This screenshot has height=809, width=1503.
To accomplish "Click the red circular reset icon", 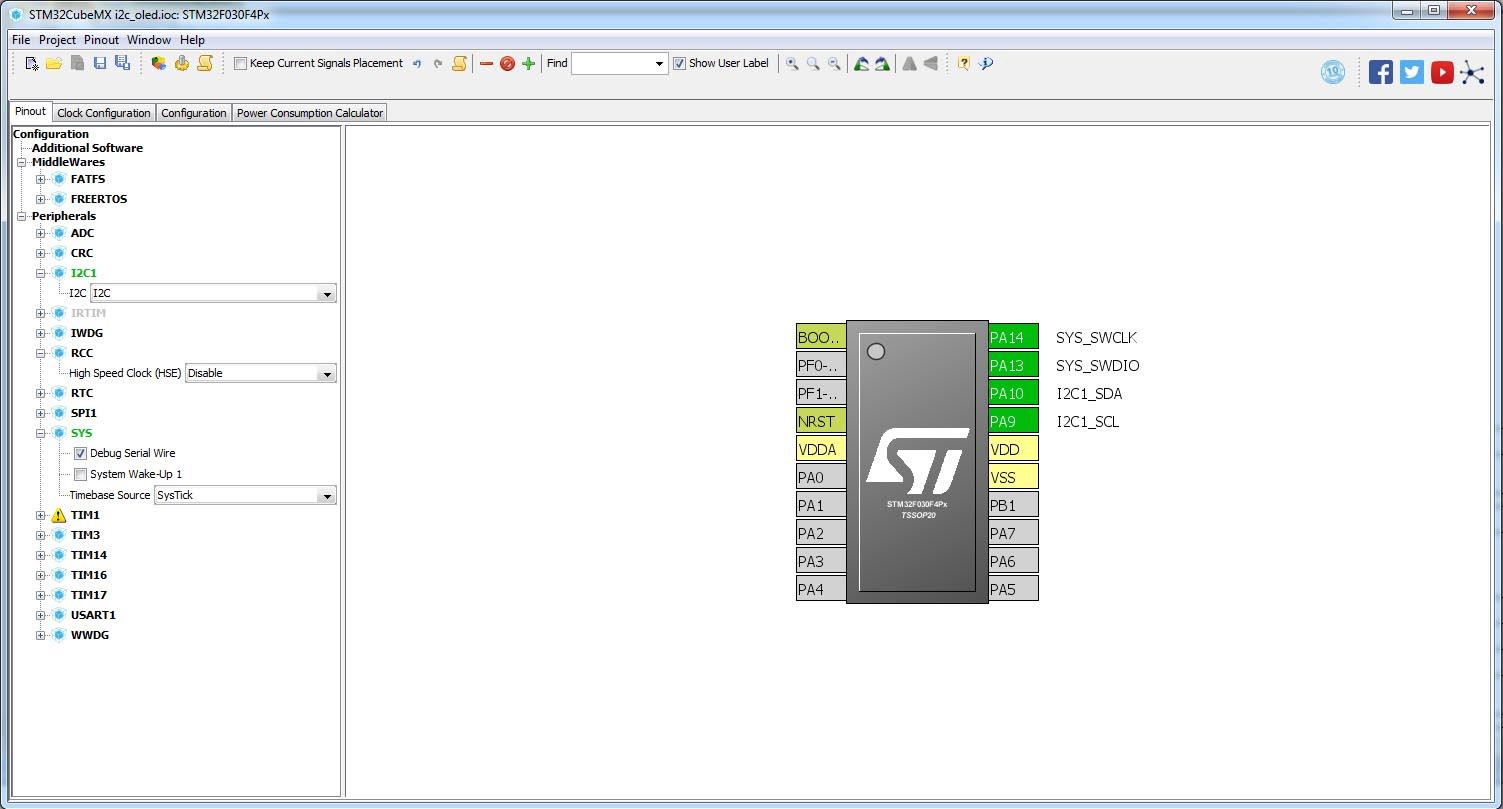I will pos(507,63).
